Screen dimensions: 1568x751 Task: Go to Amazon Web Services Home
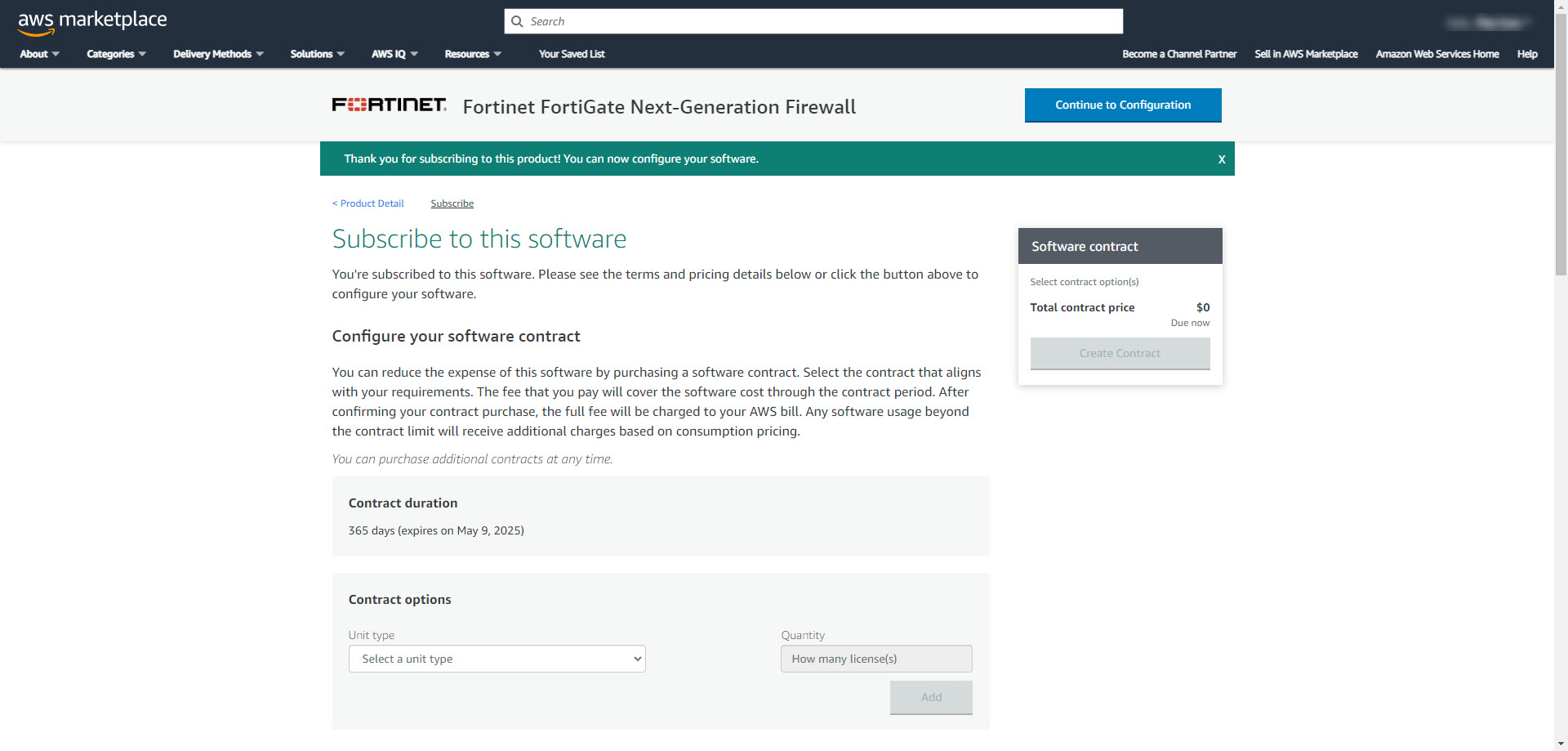(x=1437, y=54)
